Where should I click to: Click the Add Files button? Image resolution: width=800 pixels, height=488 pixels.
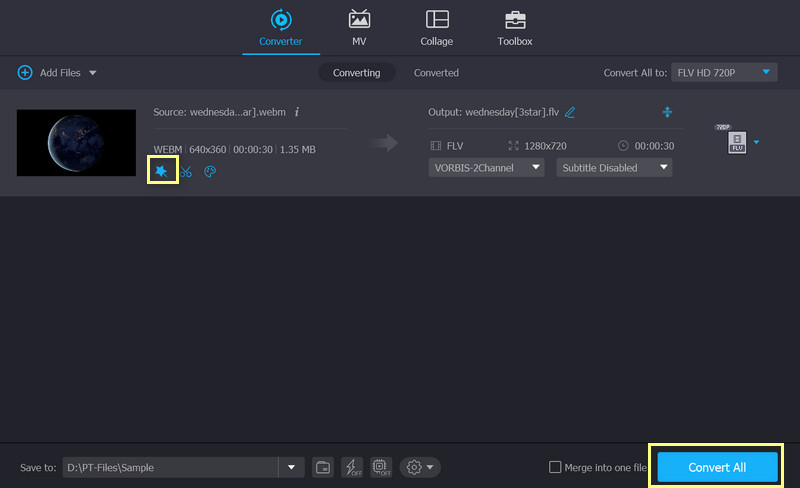56,73
